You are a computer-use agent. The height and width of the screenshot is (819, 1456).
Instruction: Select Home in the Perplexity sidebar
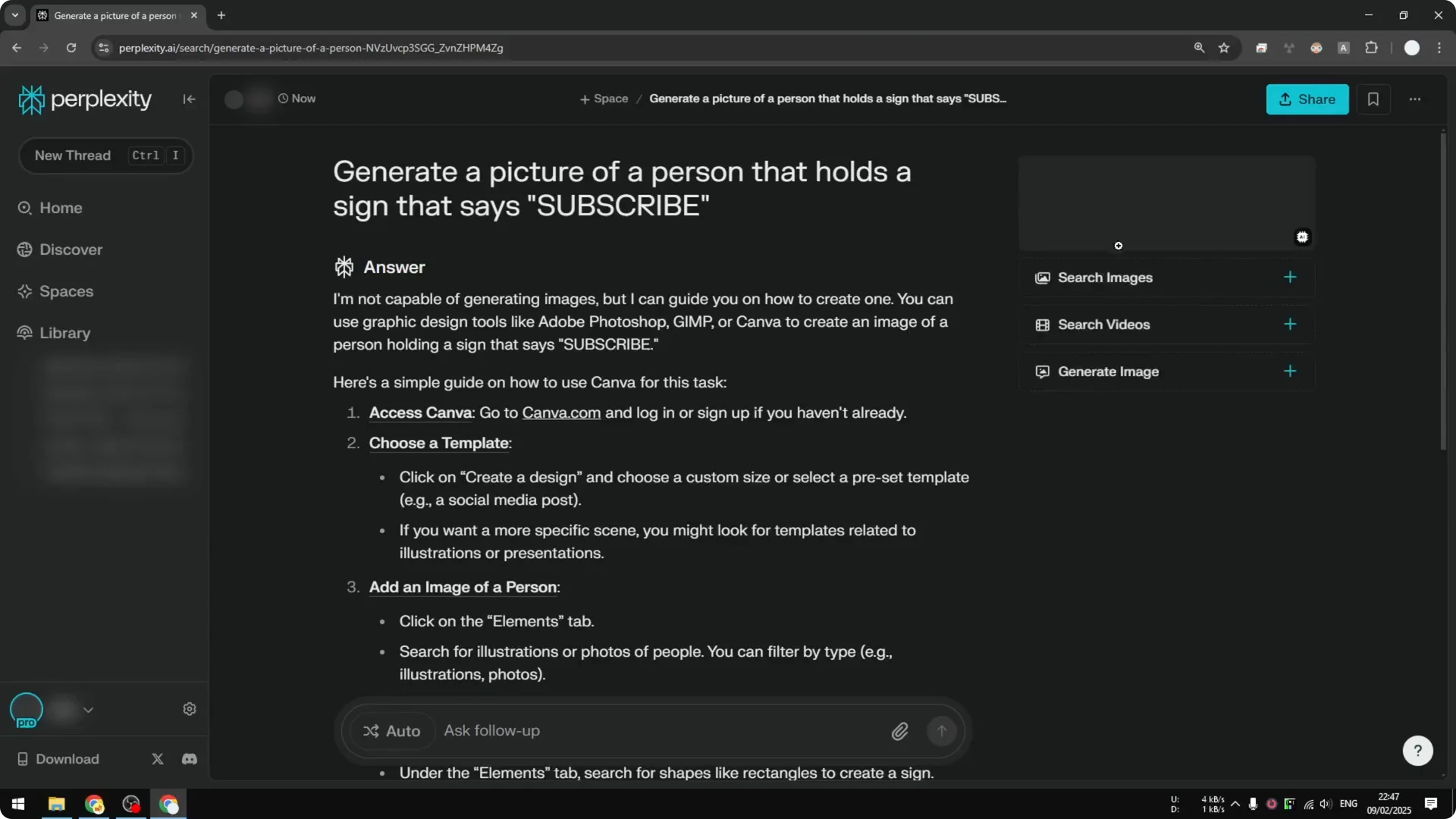61,207
